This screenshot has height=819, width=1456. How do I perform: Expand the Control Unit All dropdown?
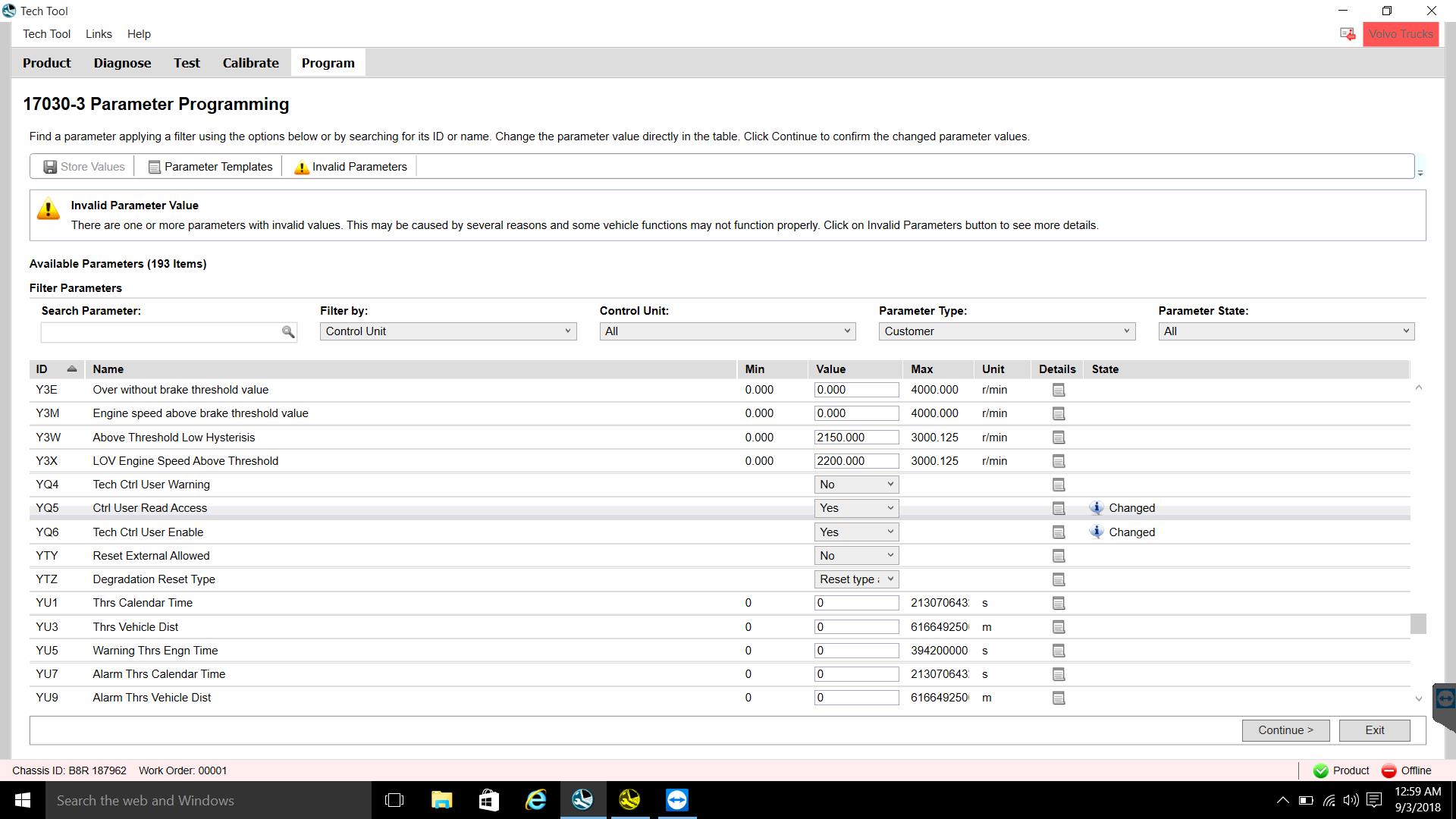point(727,331)
